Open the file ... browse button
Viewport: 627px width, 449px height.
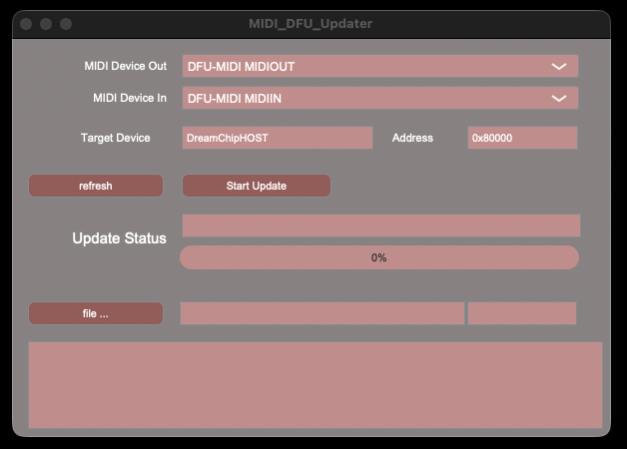95,314
